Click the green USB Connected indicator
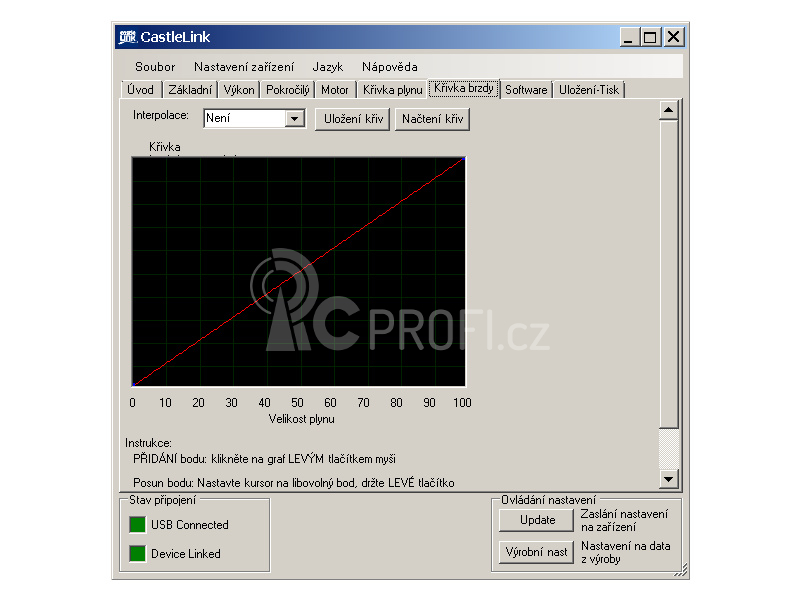800x600 pixels. 137,524
